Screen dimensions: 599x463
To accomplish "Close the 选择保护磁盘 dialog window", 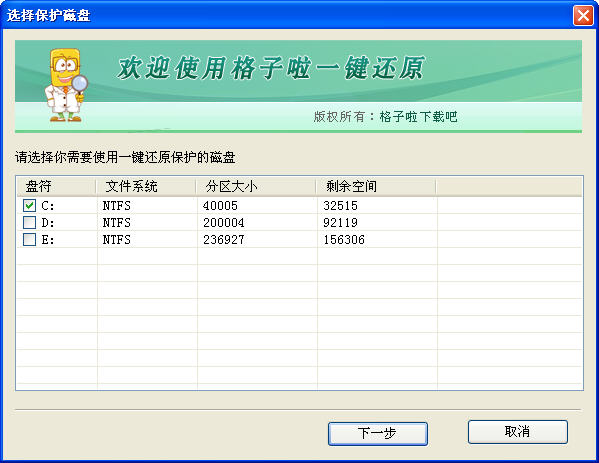I will click(583, 16).
